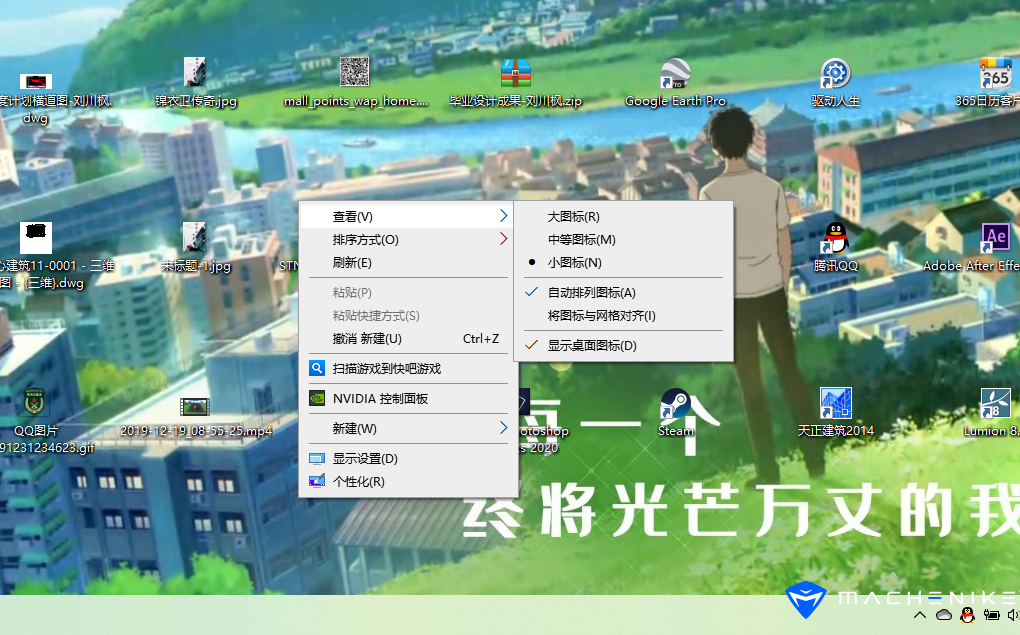This screenshot has width=1020, height=635.
Task: Enable 将图标与网格对齐(I)
Action: pyautogui.click(x=623, y=316)
